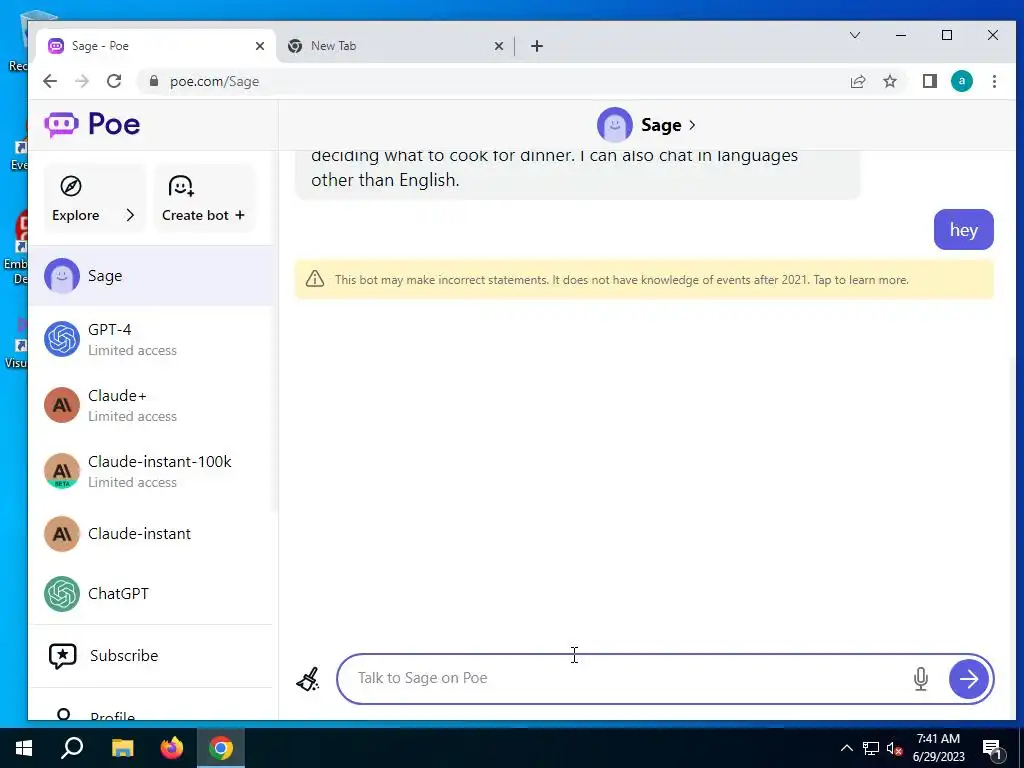Click the warning triangle icon in banner
This screenshot has width=1024, height=768.
[315, 279]
